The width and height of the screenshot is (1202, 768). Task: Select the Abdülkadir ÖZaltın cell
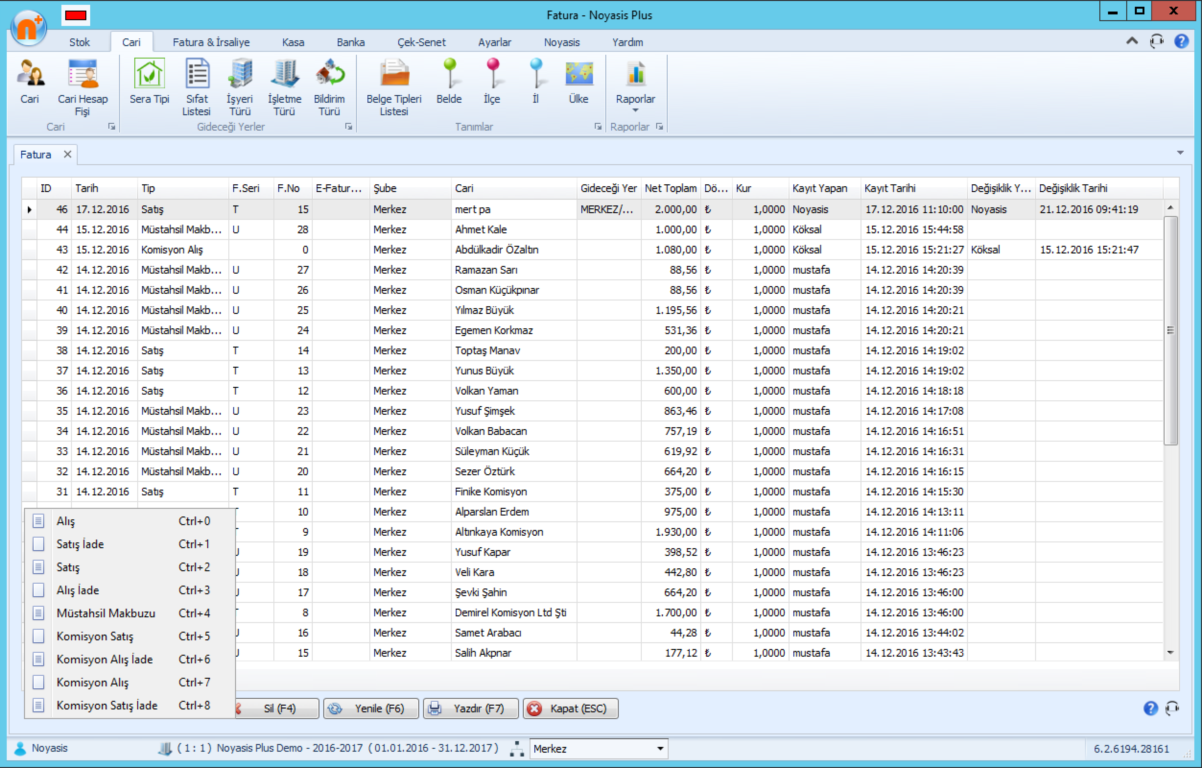[514, 249]
